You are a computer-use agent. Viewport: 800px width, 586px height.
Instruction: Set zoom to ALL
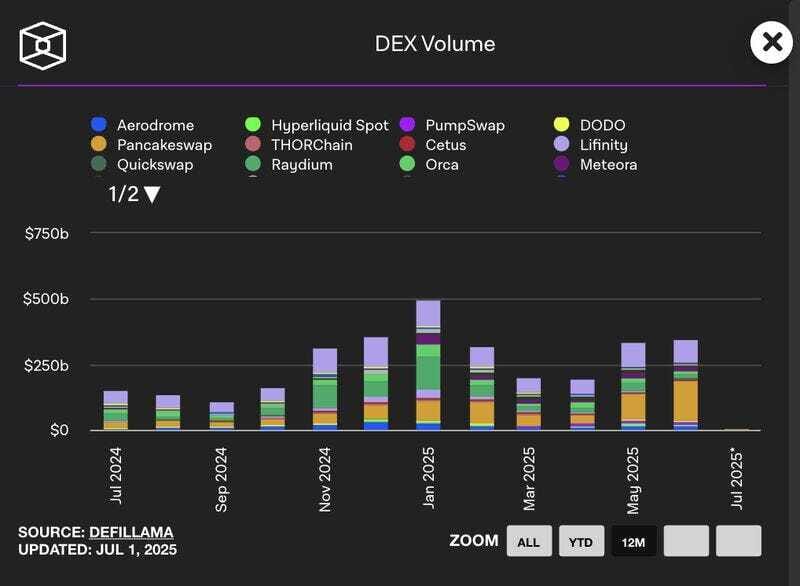tap(529, 541)
